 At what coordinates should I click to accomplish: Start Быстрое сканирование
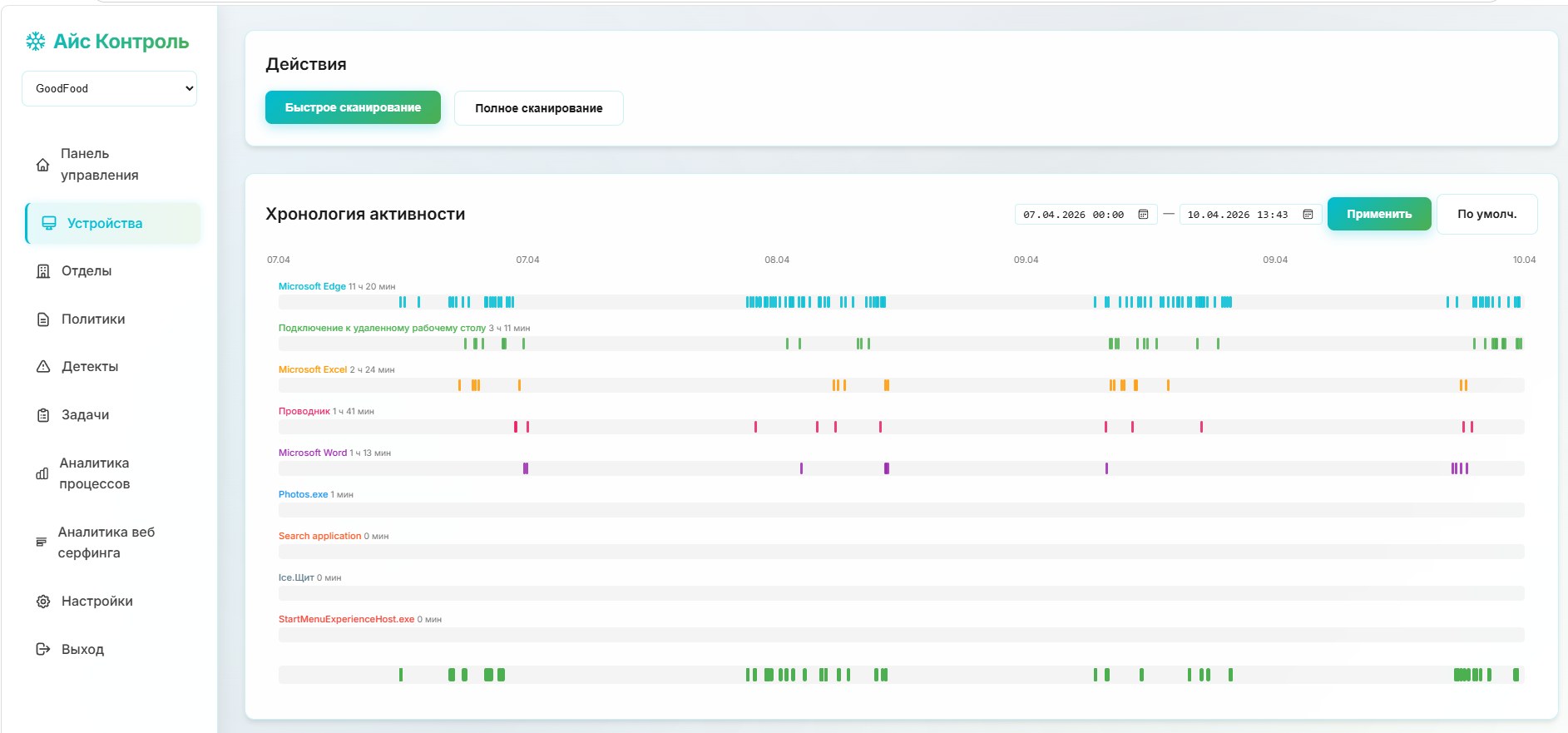click(x=353, y=107)
